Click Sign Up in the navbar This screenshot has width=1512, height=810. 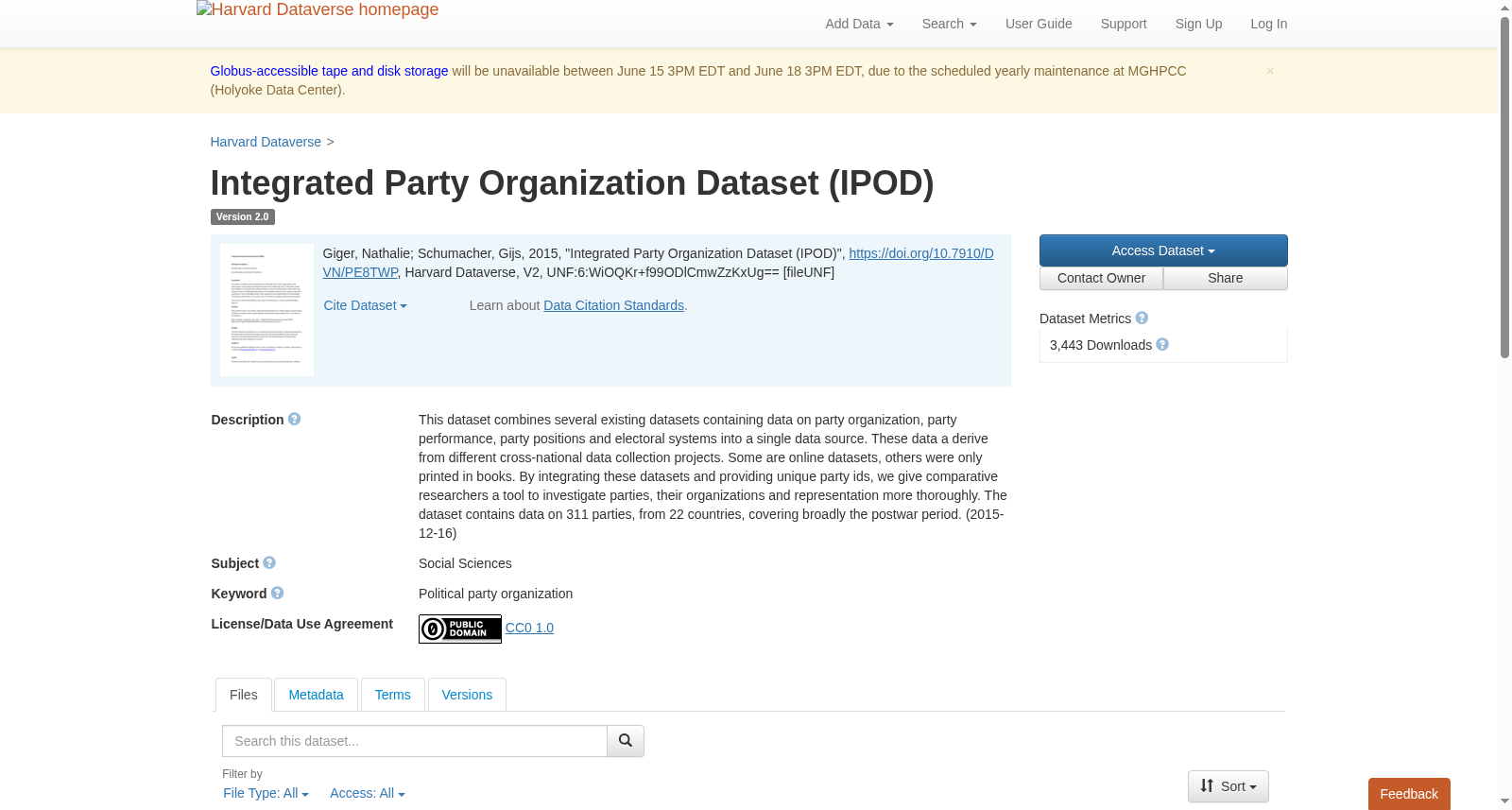click(1198, 24)
